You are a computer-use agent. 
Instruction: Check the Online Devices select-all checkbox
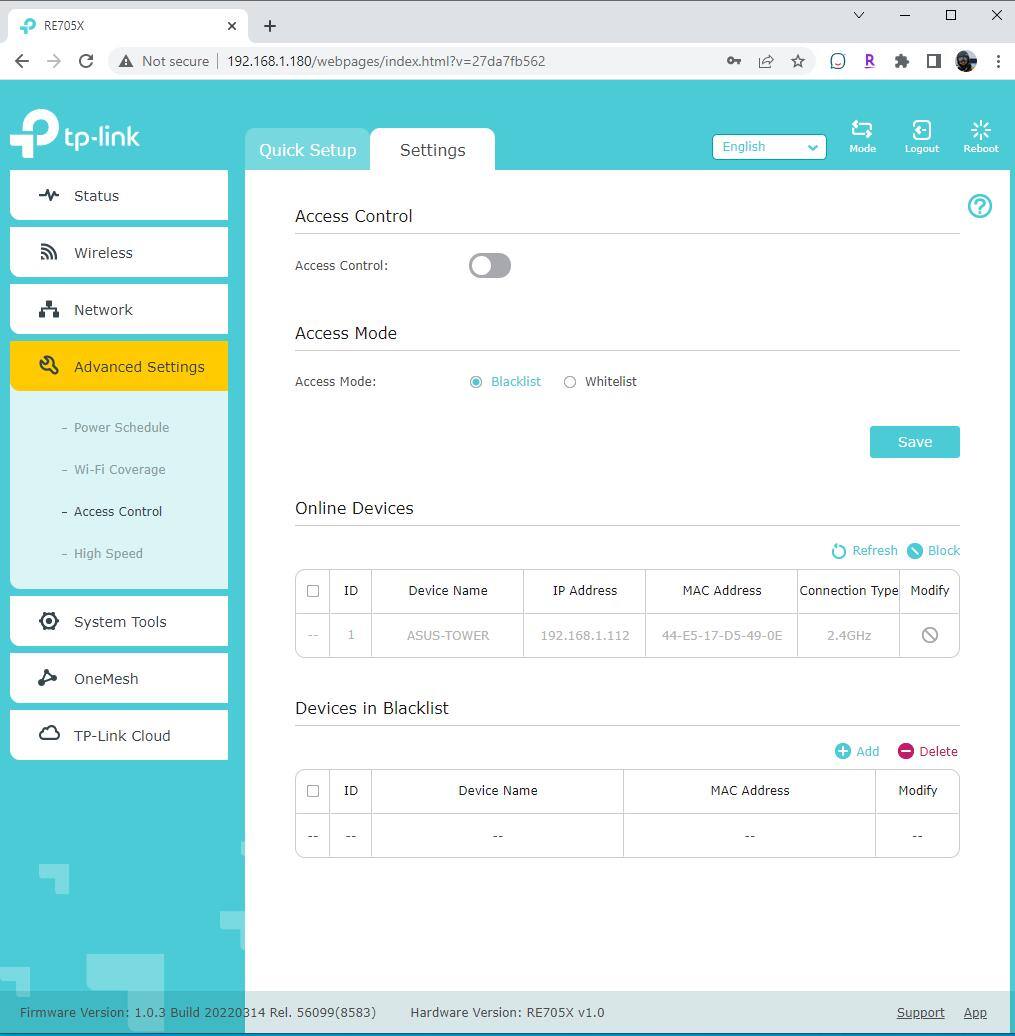[x=313, y=591]
